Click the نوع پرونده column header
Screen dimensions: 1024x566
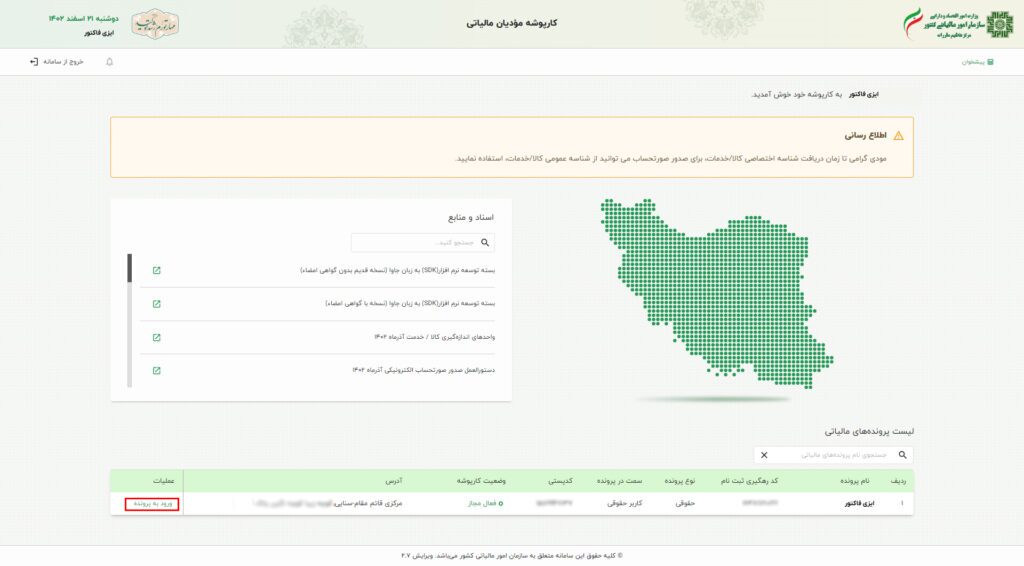point(680,481)
